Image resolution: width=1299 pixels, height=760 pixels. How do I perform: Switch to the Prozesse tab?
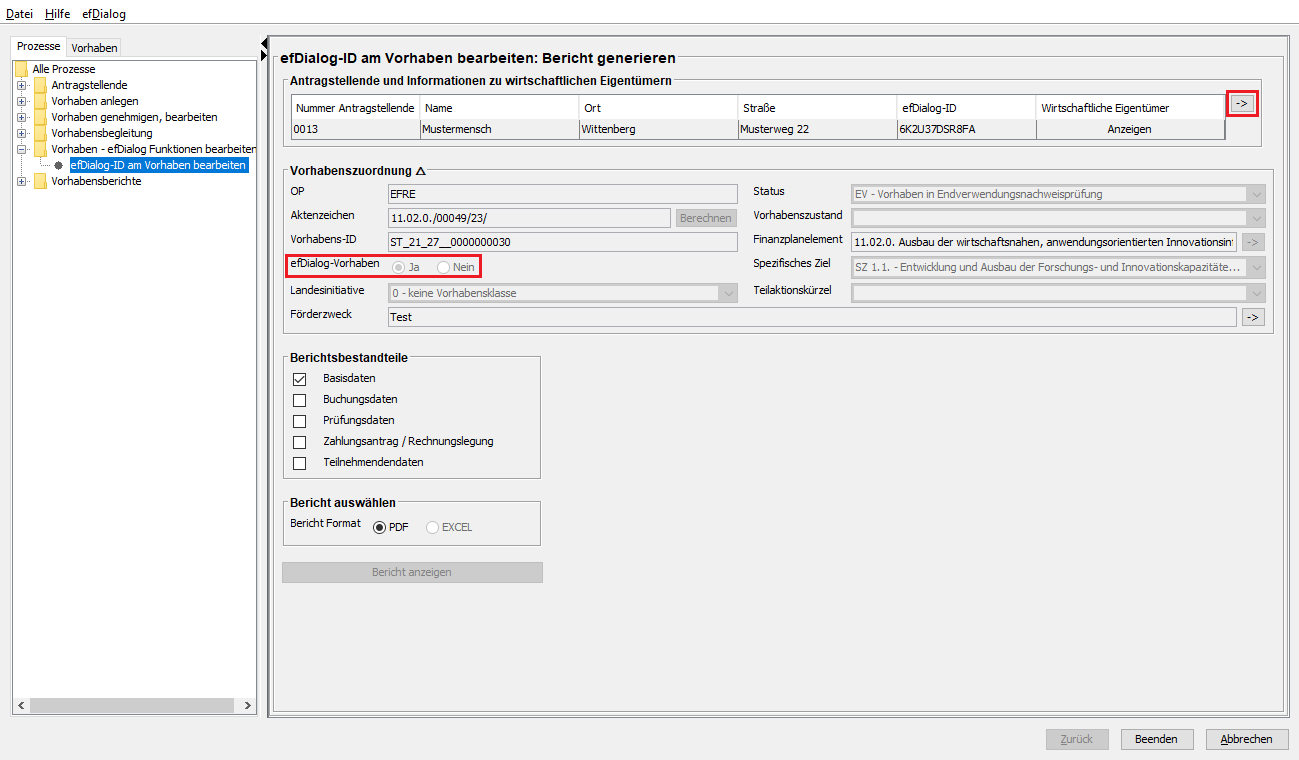pyautogui.click(x=39, y=47)
